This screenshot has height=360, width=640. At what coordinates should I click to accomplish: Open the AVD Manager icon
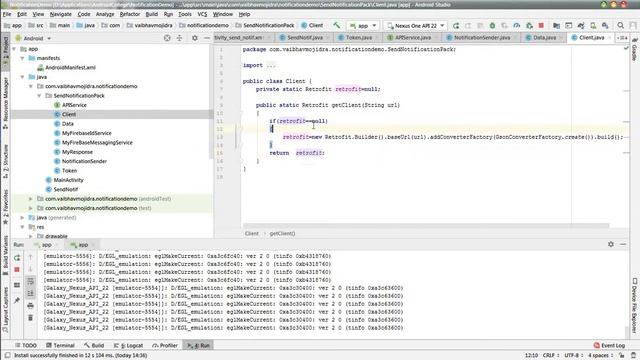coord(593,25)
